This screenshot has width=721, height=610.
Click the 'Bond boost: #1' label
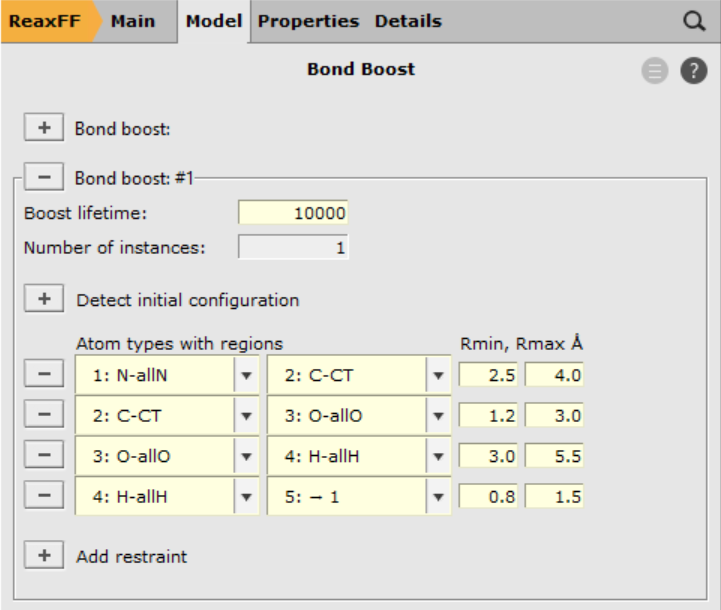click(134, 178)
